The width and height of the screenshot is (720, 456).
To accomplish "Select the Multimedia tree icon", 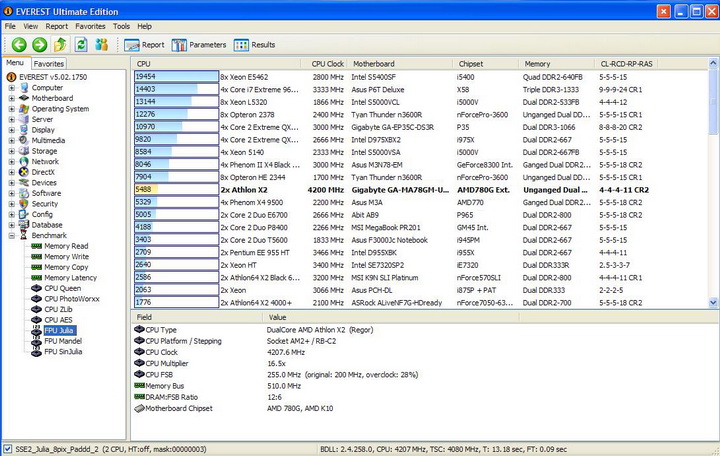I will click(24, 141).
